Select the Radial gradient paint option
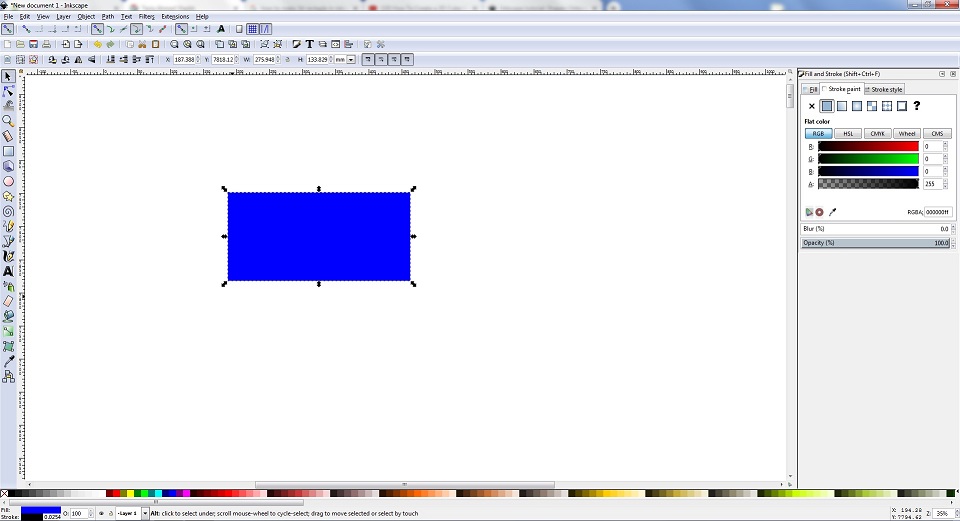Viewport: 960px width, 521px height. (x=857, y=106)
